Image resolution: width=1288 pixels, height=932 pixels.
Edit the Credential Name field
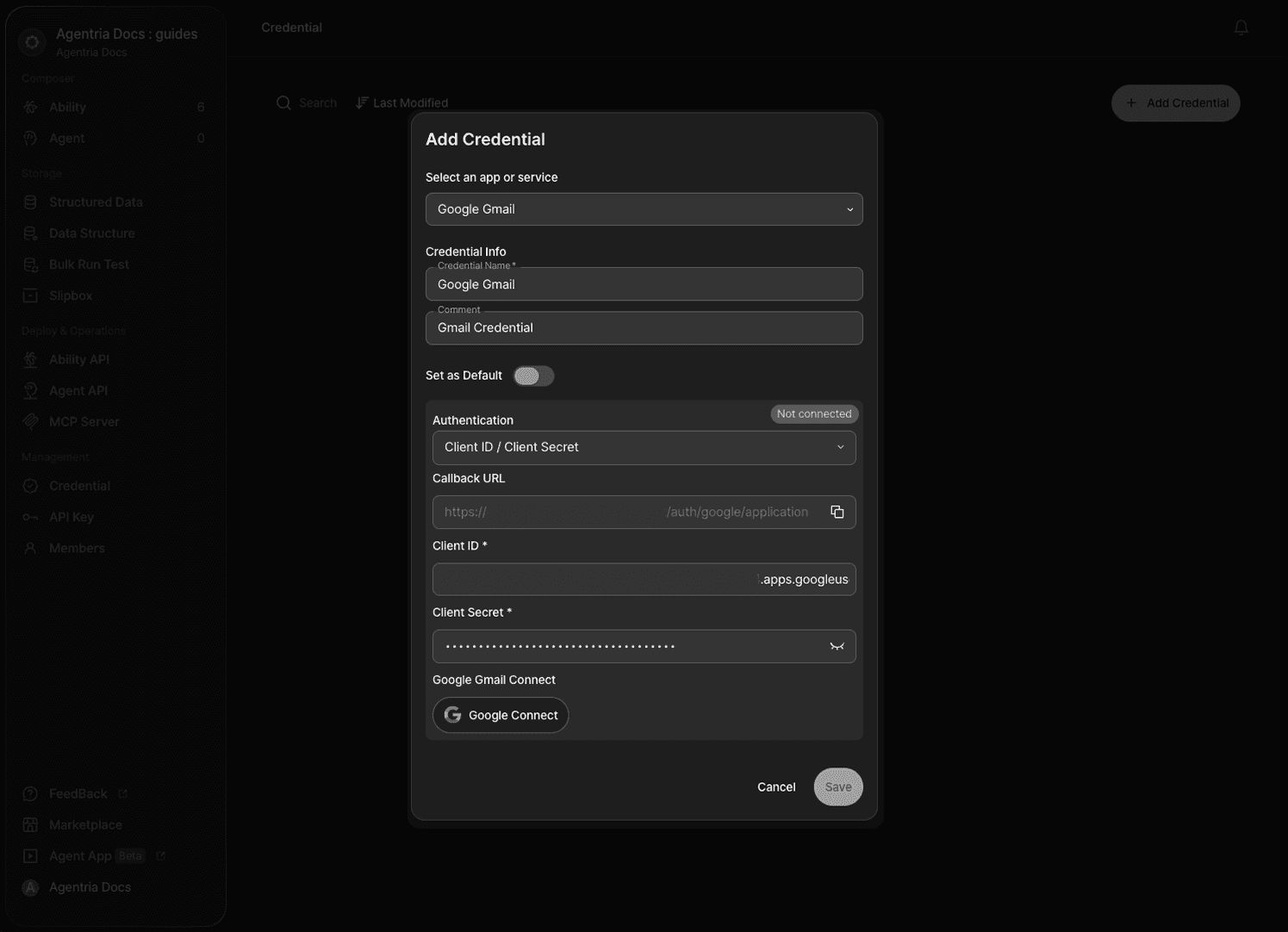click(644, 284)
